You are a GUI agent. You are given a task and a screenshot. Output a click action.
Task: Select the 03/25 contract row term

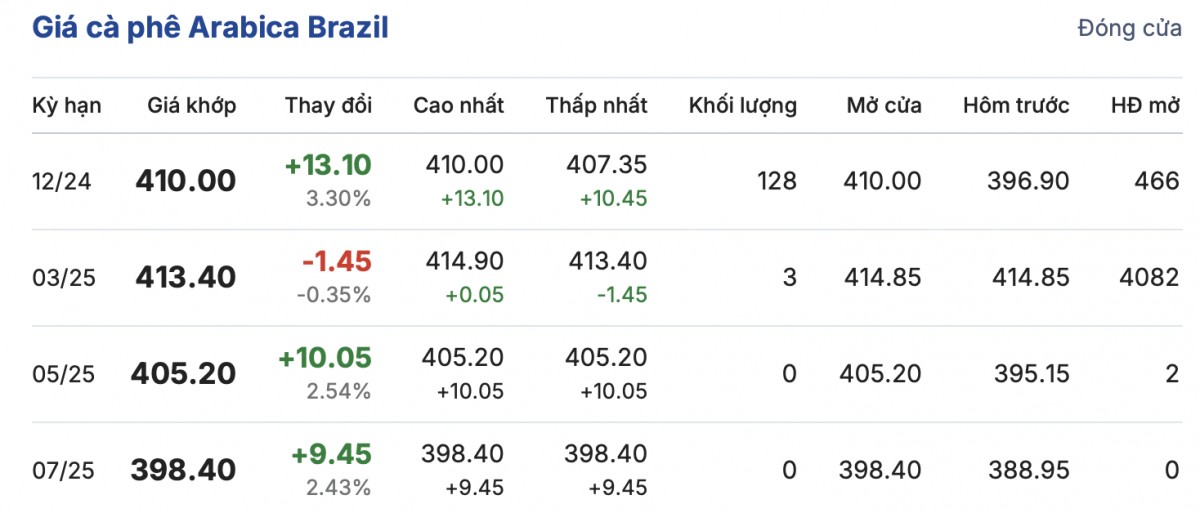64,277
